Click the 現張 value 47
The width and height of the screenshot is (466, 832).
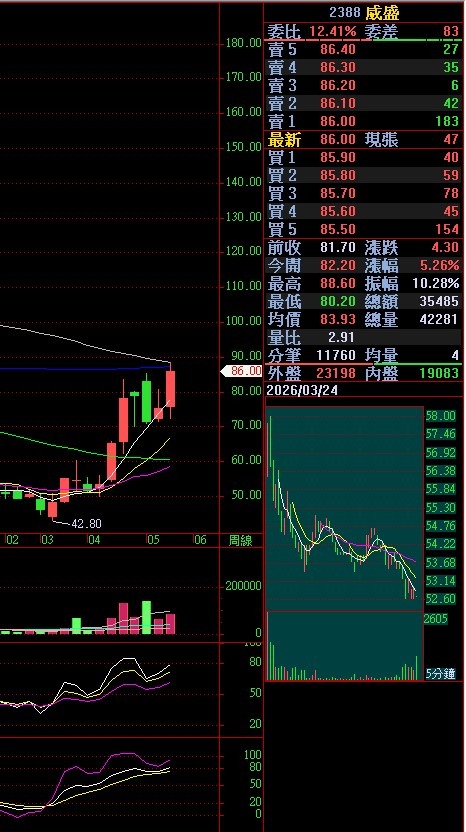451,140
